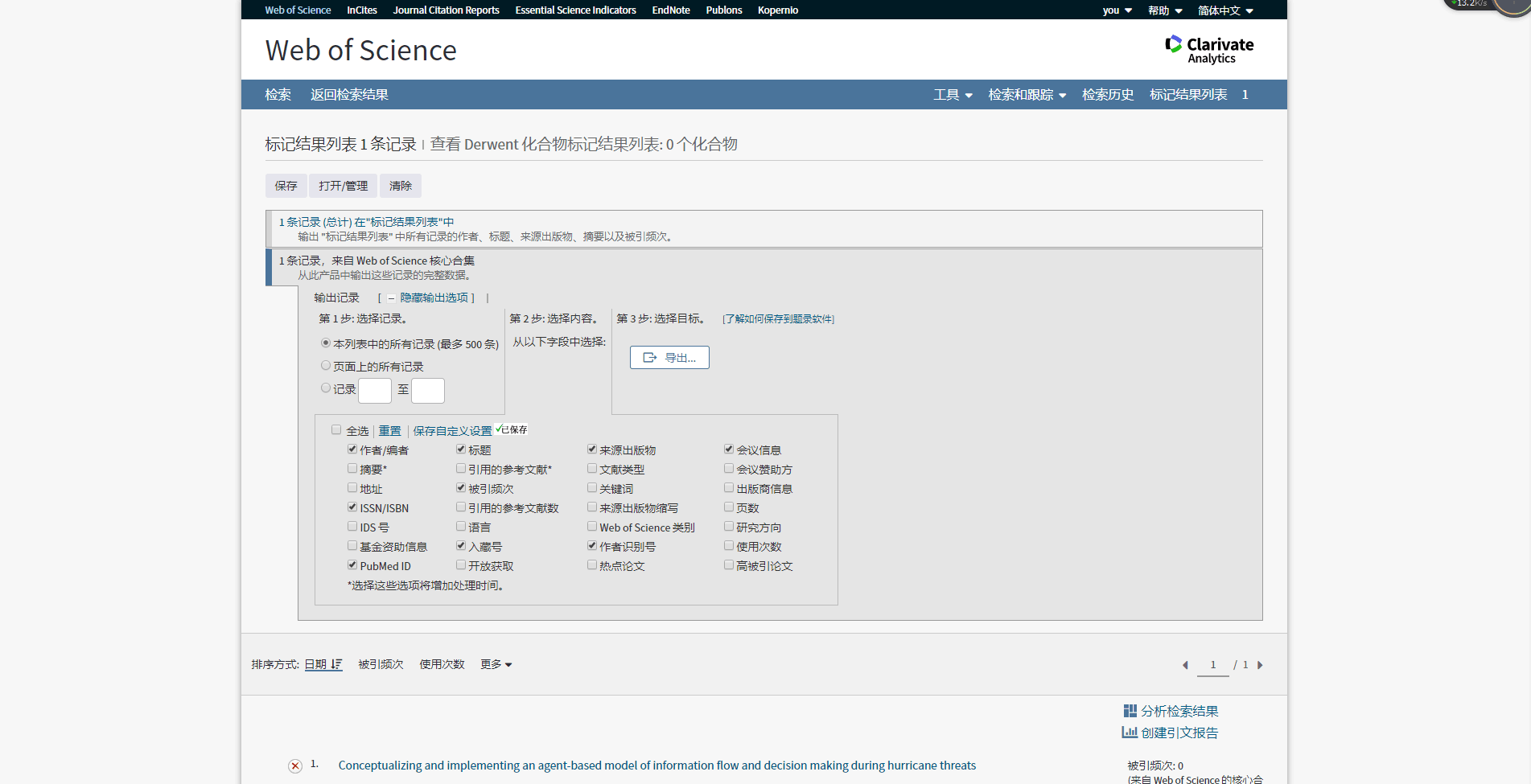This screenshot has height=784, width=1531.
Task: Click the sort direction icon beside 日期
Action: pyautogui.click(x=337, y=663)
